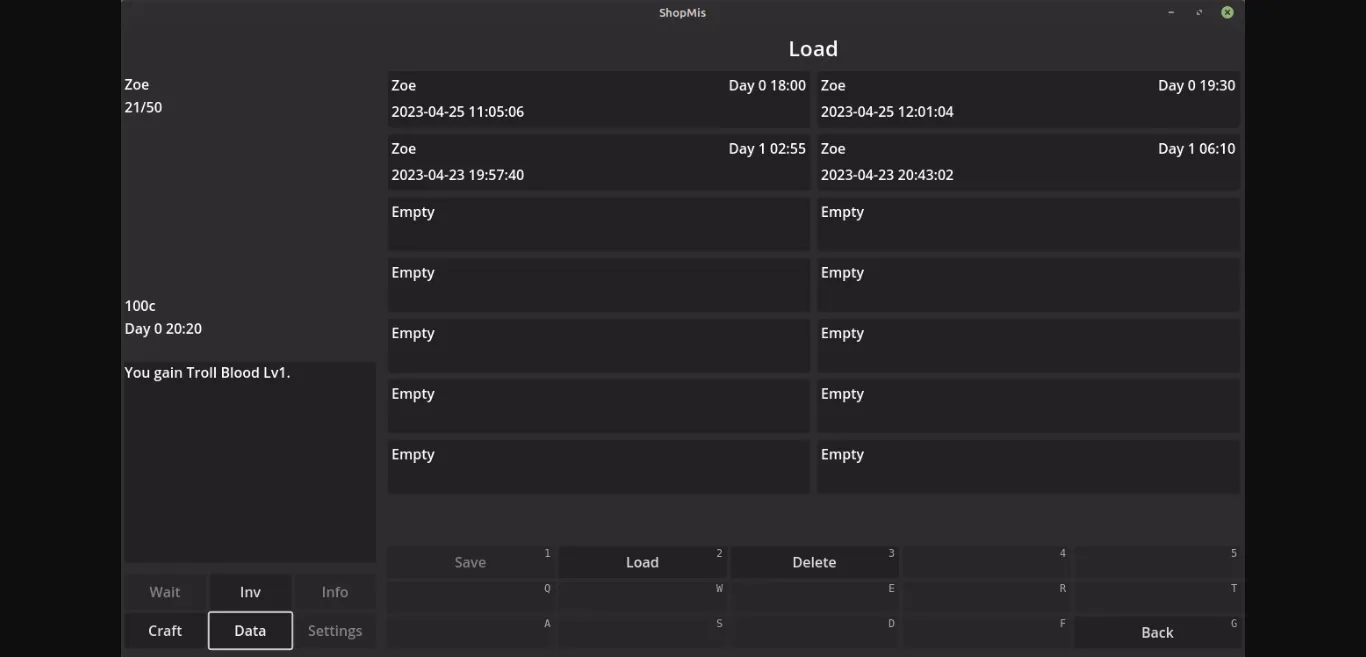Select the last Empty slot in right column

pyautogui.click(x=1028, y=466)
